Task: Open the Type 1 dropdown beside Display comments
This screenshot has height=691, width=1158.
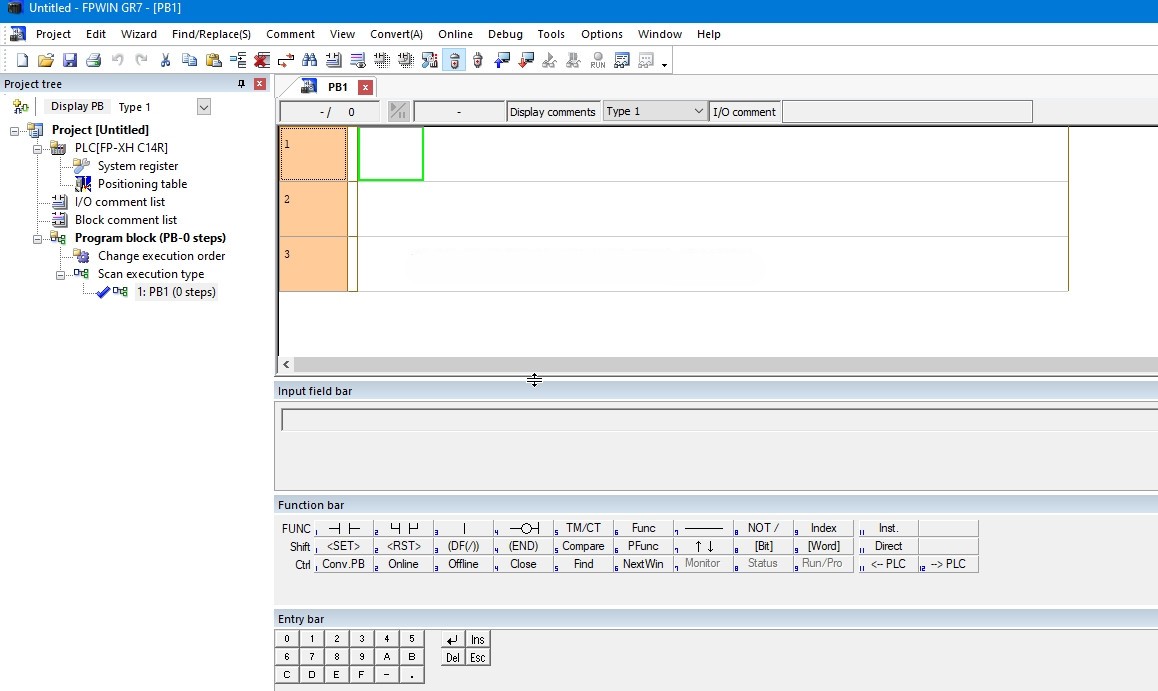Action: pos(698,112)
